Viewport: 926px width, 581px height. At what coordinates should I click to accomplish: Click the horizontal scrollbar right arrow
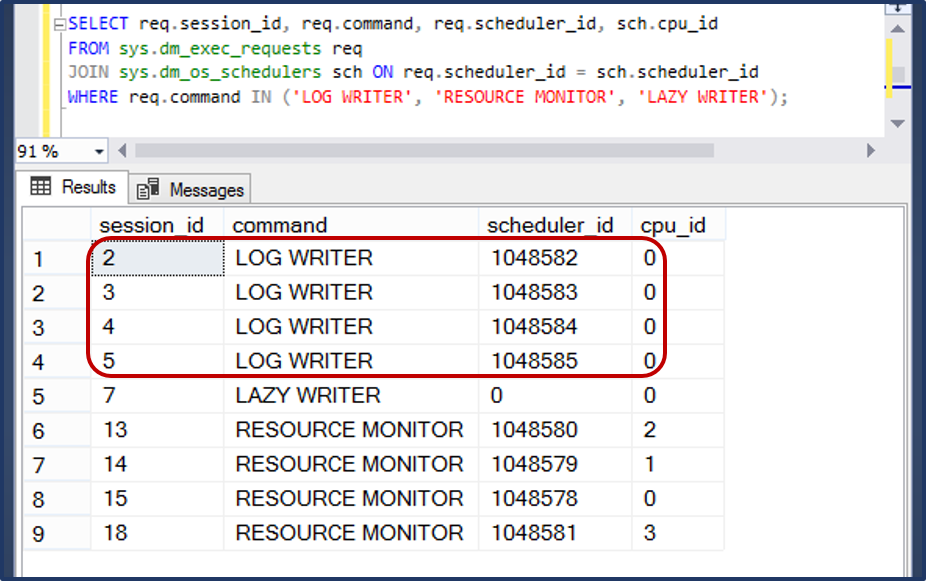pyautogui.click(x=869, y=151)
